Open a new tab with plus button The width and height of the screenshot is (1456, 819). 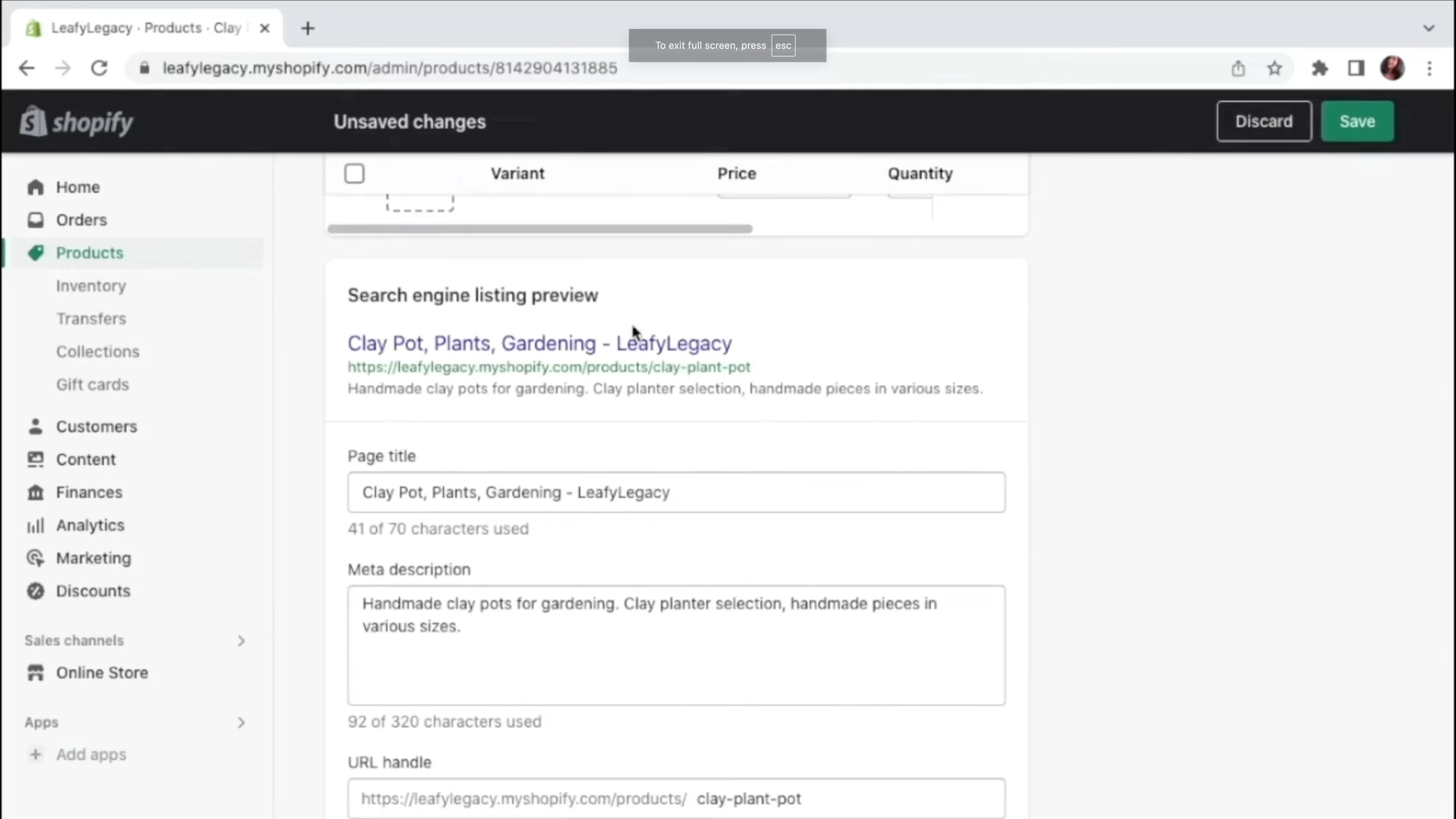[x=308, y=28]
